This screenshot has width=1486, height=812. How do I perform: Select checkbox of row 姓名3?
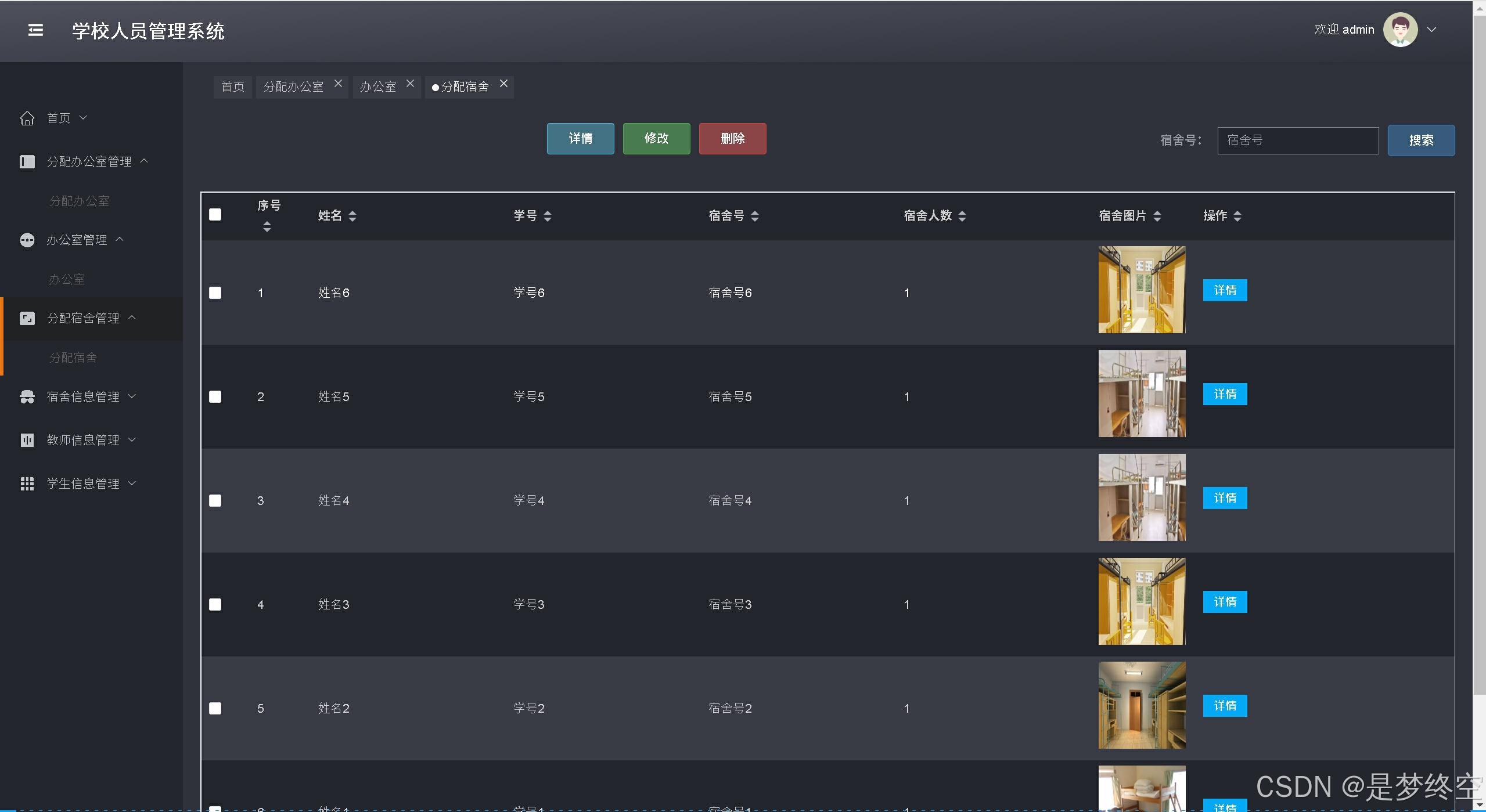click(215, 604)
